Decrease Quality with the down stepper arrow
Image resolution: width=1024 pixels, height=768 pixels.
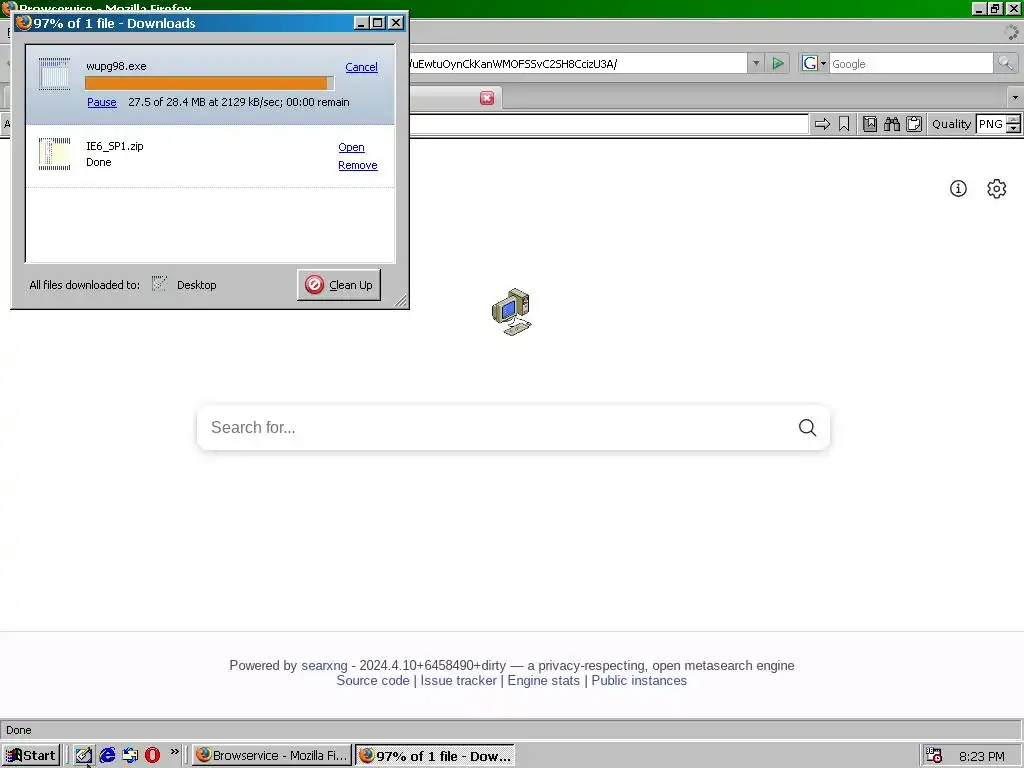tap(1013, 129)
